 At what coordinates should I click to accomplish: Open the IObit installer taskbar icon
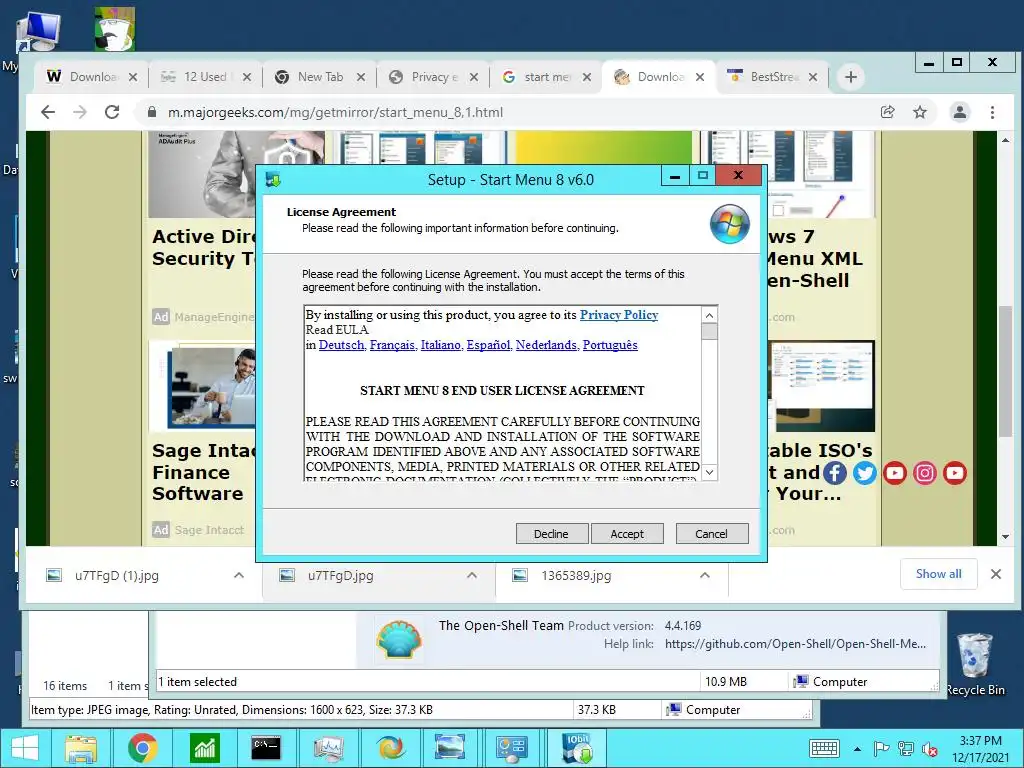tap(577, 748)
